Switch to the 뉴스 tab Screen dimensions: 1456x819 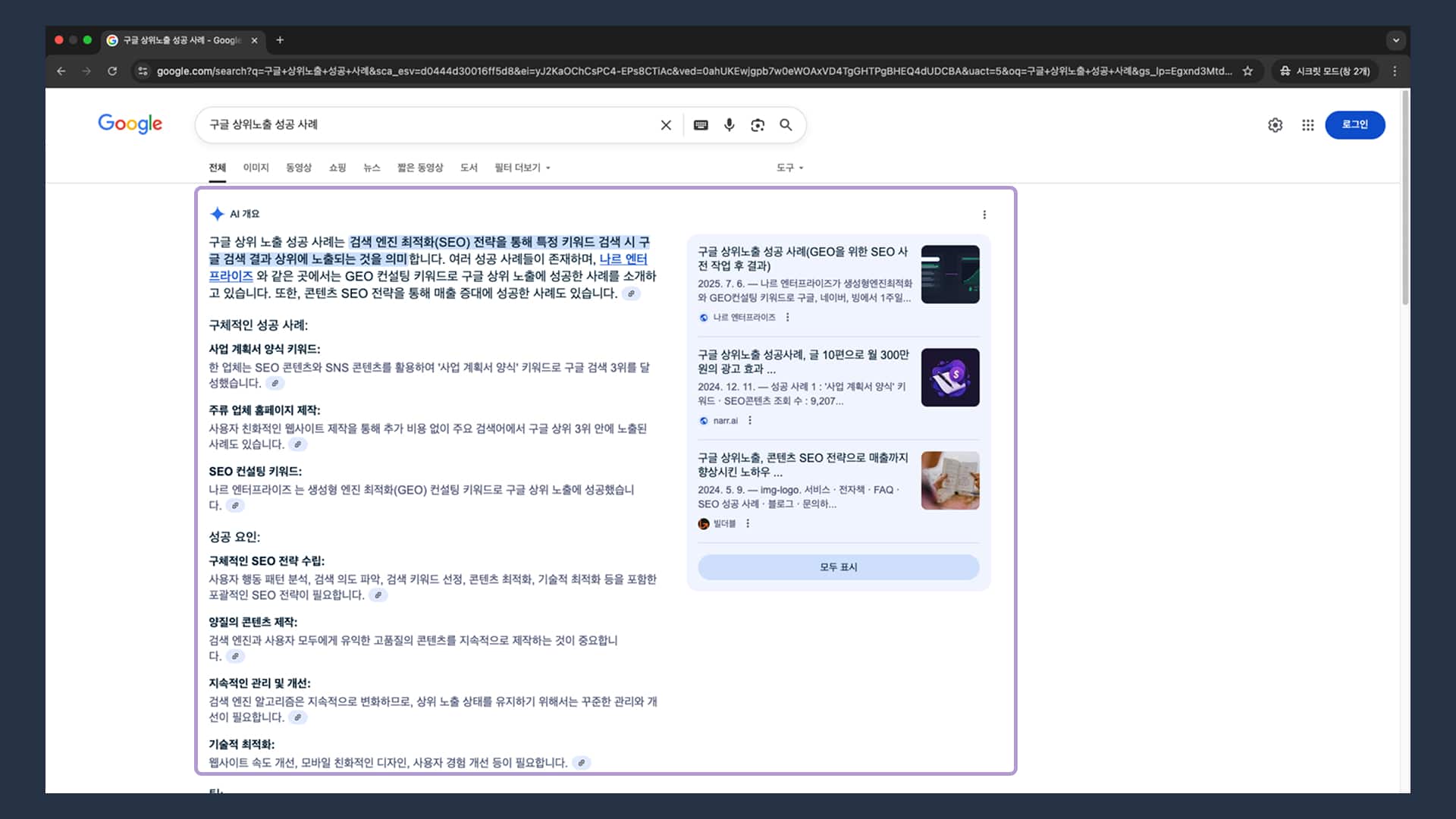coord(372,168)
